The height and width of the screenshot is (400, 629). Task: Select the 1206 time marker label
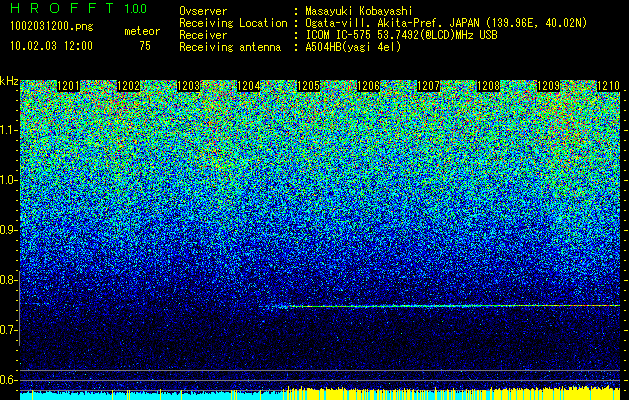(368, 86)
